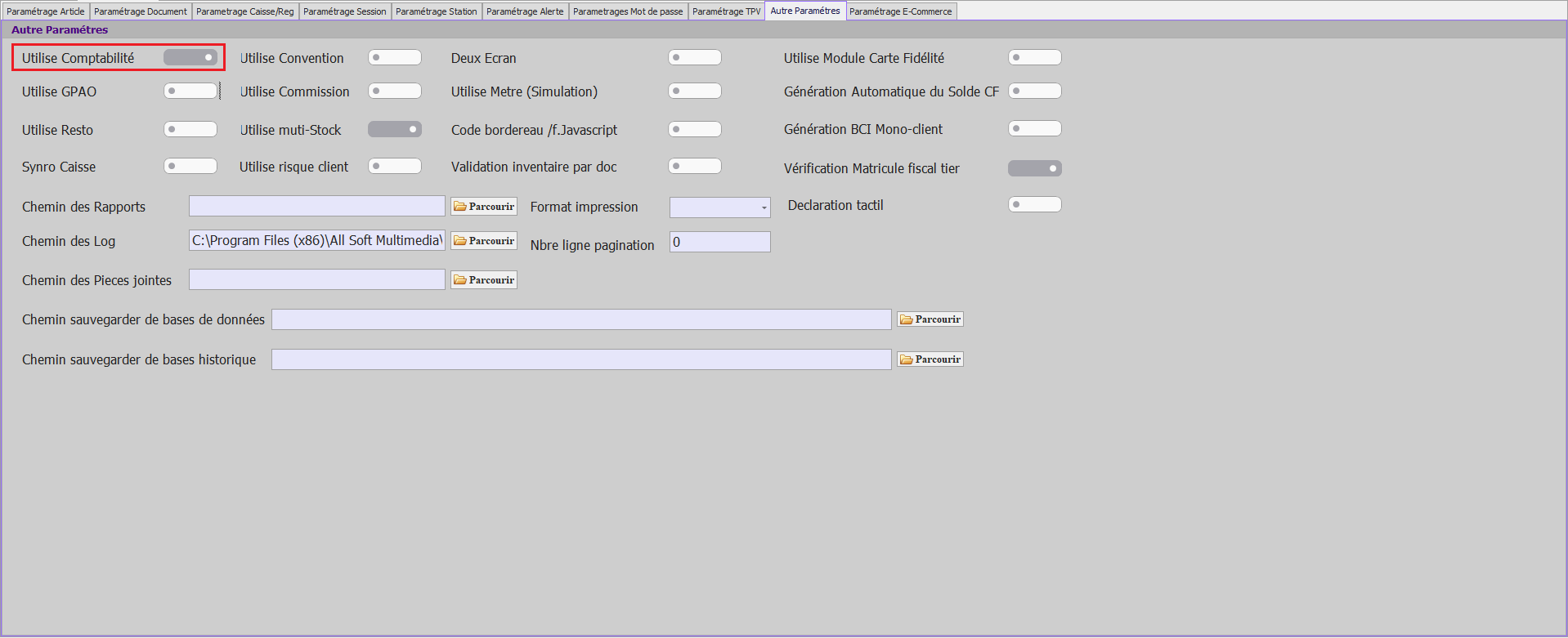Browse for Chemin des Rapports folder
The height and width of the screenshot is (638, 1568).
pyautogui.click(x=484, y=207)
